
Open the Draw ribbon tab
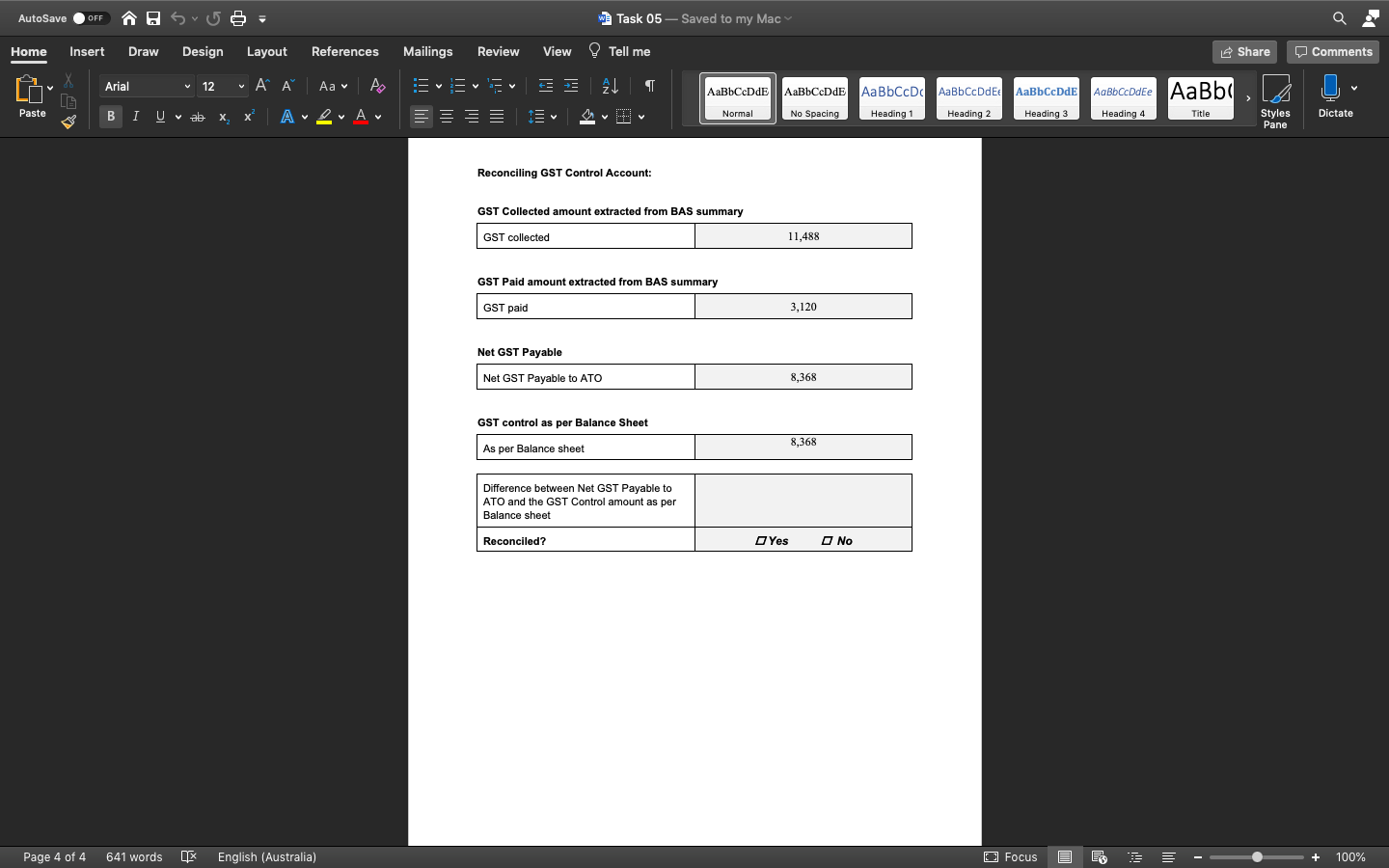pyautogui.click(x=144, y=51)
